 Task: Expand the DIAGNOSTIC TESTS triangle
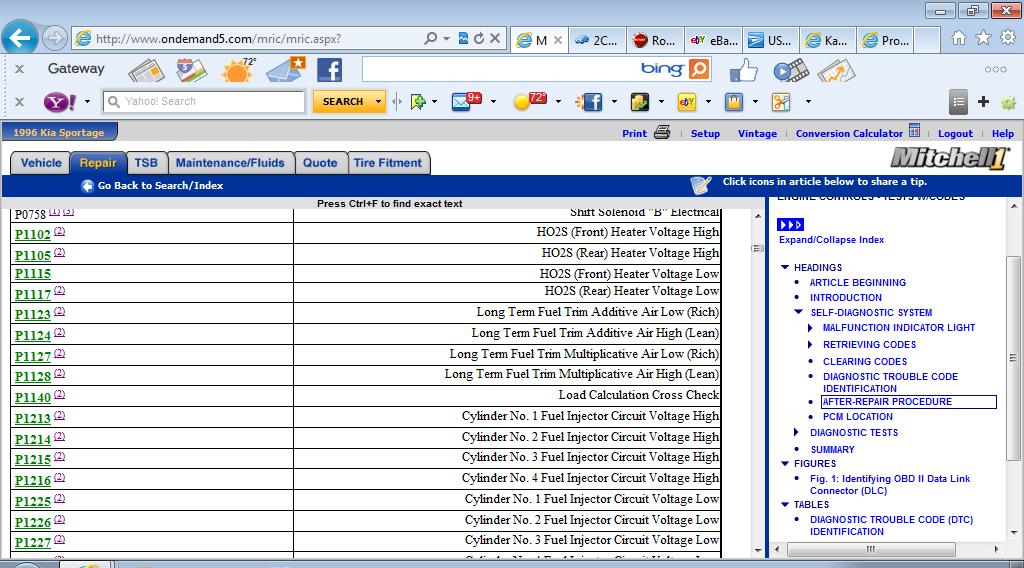(798, 433)
